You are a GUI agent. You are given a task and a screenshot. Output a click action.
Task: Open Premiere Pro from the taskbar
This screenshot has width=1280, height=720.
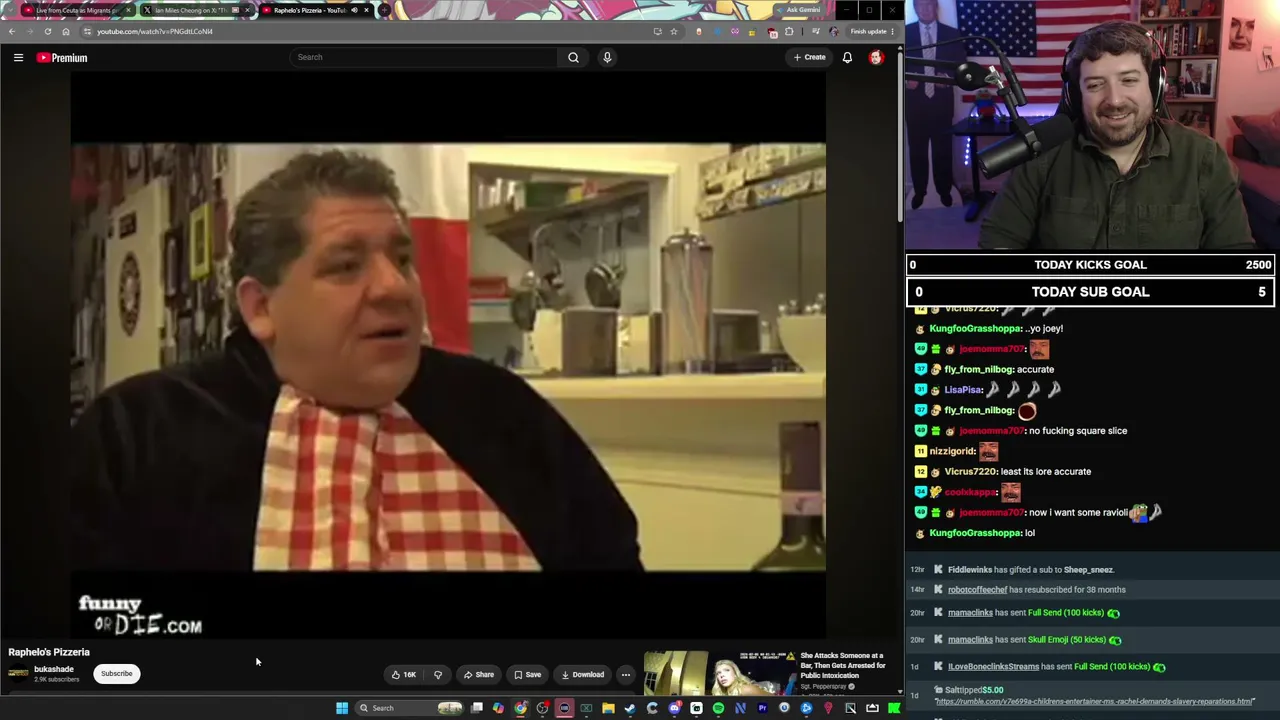(x=762, y=708)
